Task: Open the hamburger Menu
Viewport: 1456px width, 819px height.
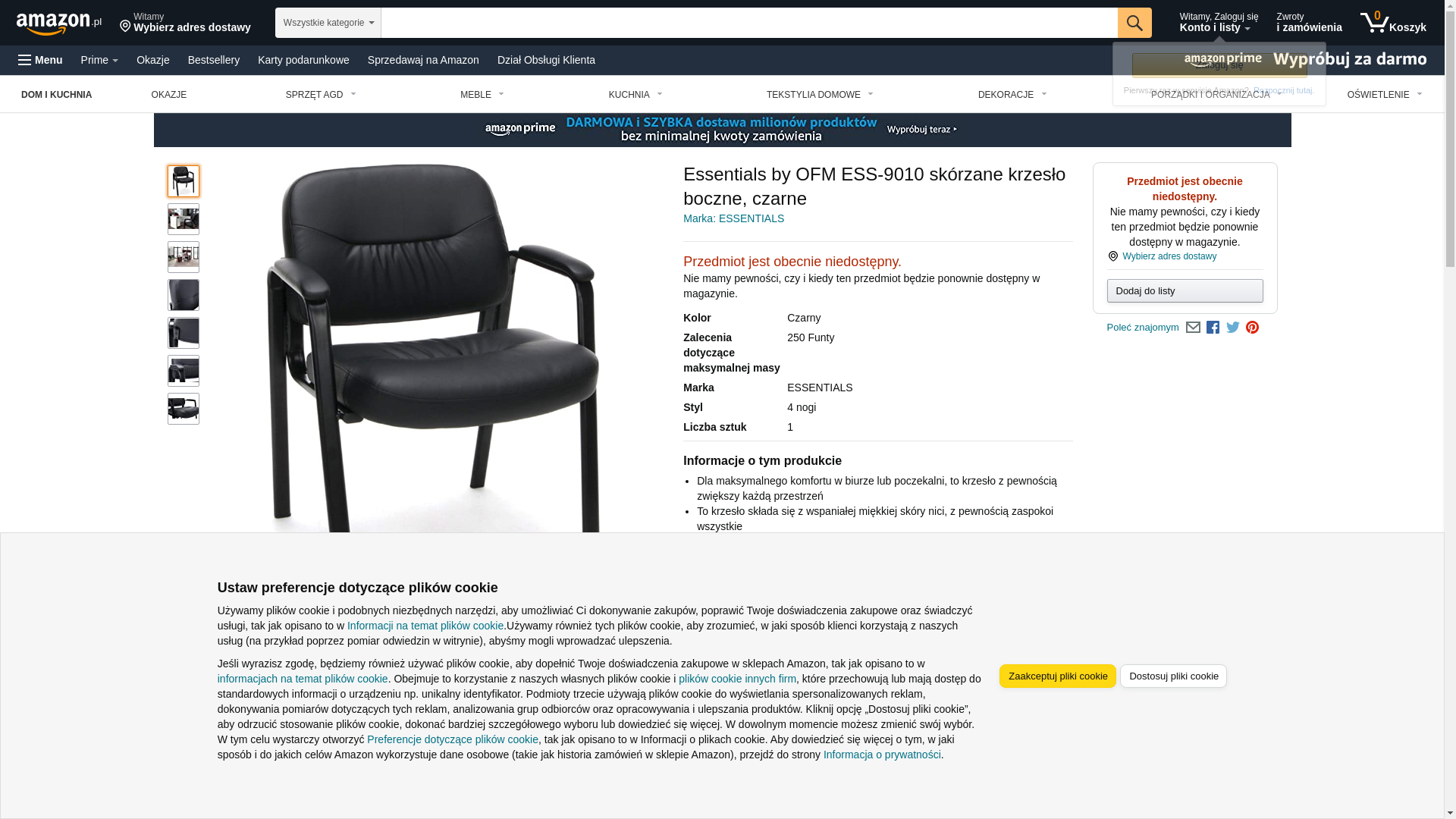Action: tap(40, 60)
